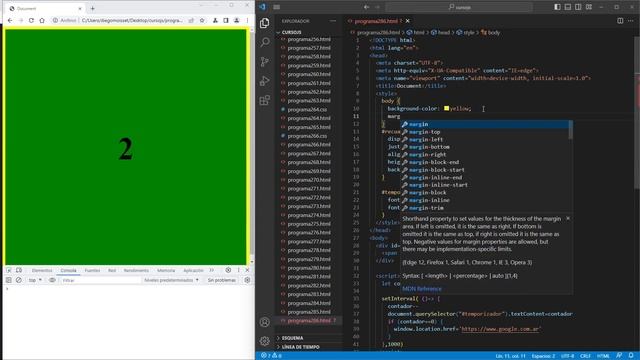Open notifications bell in status bar

pos(631,356)
